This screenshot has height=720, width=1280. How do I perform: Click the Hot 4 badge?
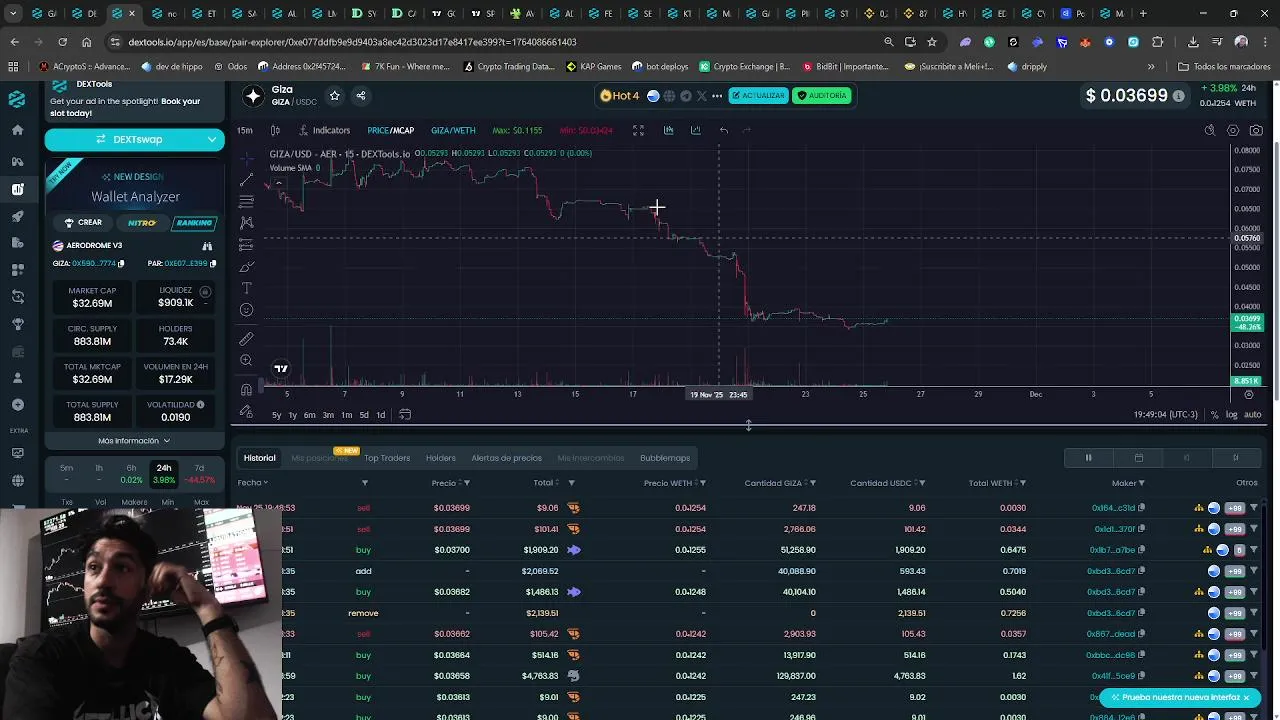point(620,96)
